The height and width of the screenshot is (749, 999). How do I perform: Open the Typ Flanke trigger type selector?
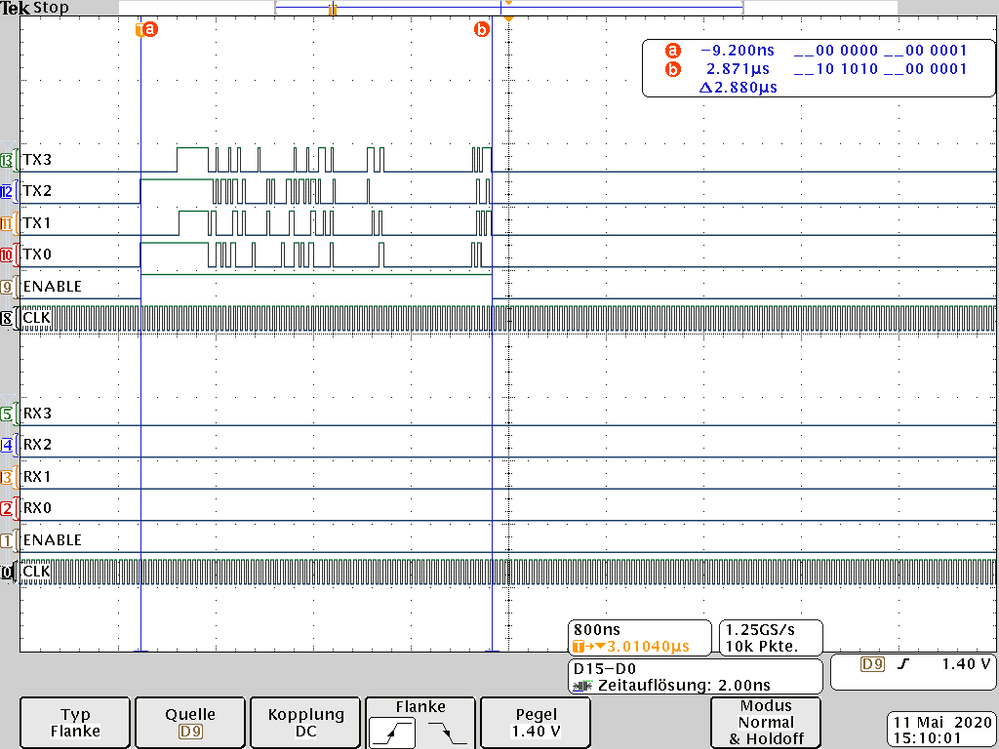[x=74, y=722]
